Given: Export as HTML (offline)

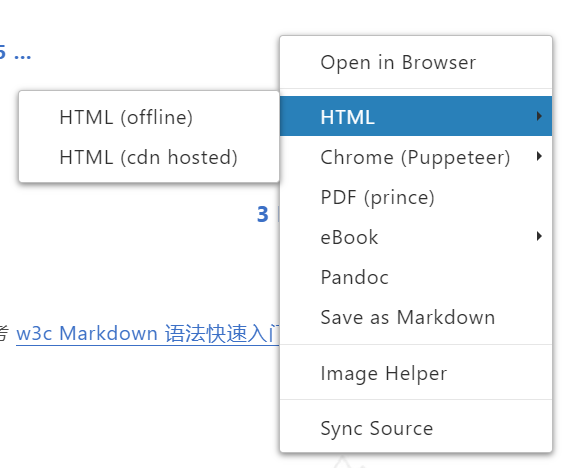Looking at the screenshot, I should (149, 117).
